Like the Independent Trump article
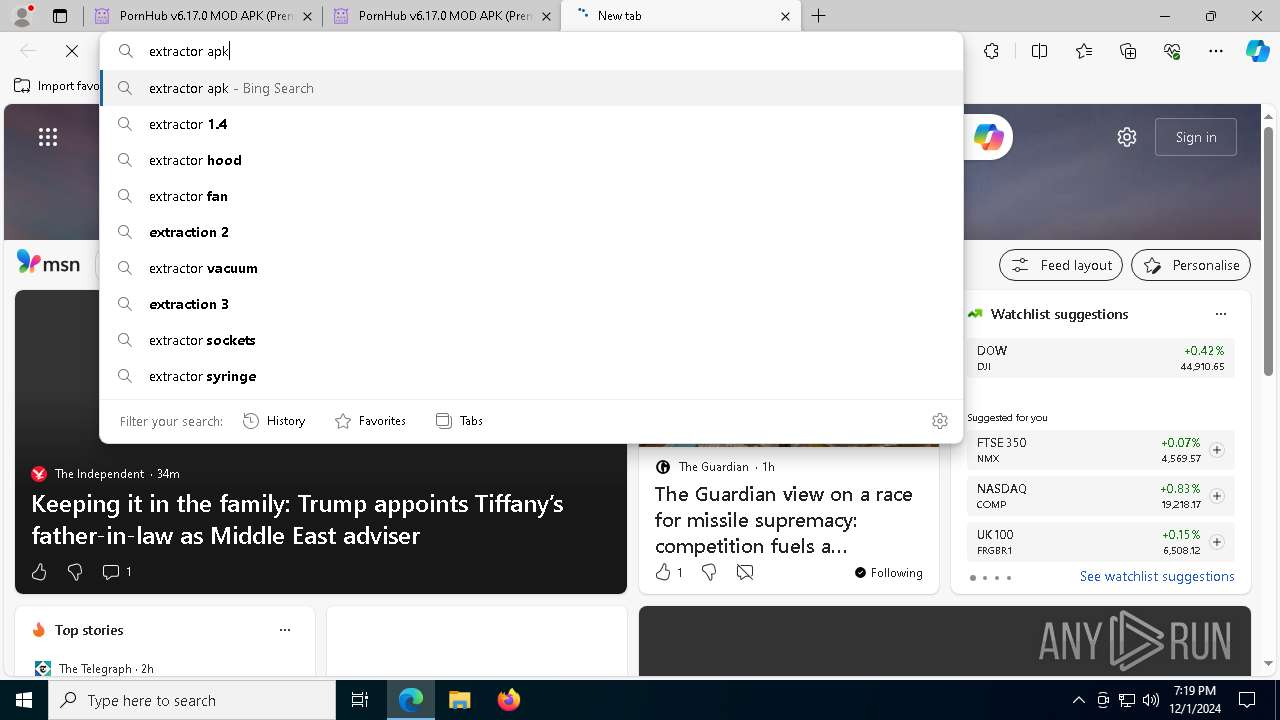Screen dimensions: 1280x720 tap(39, 572)
